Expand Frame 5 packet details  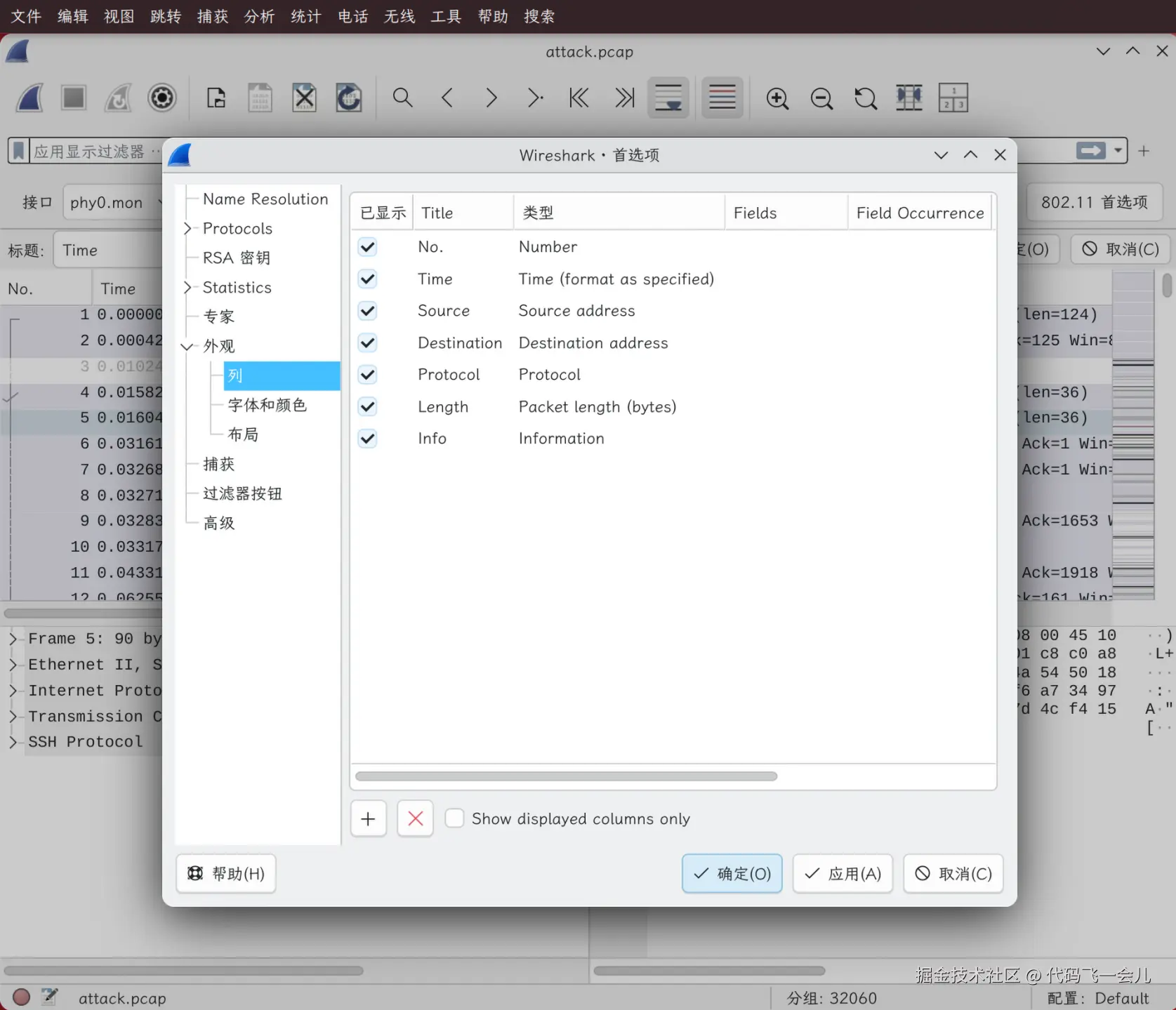tap(13, 639)
